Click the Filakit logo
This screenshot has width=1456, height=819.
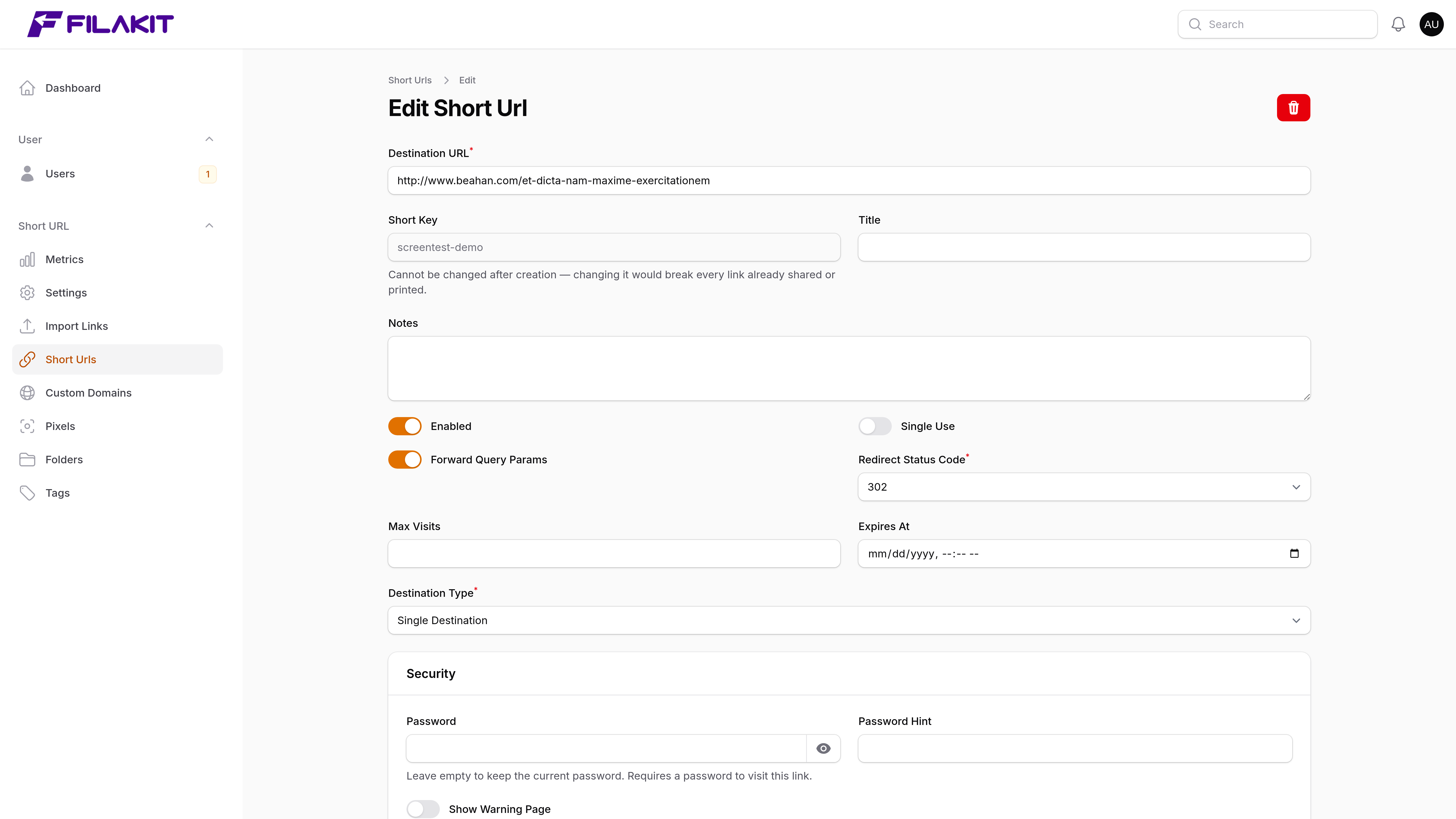(101, 24)
